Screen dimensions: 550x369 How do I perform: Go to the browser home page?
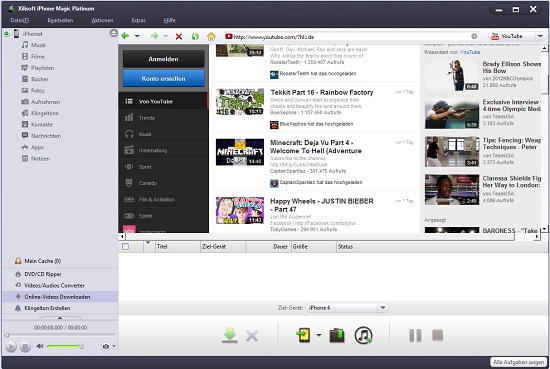coord(211,36)
